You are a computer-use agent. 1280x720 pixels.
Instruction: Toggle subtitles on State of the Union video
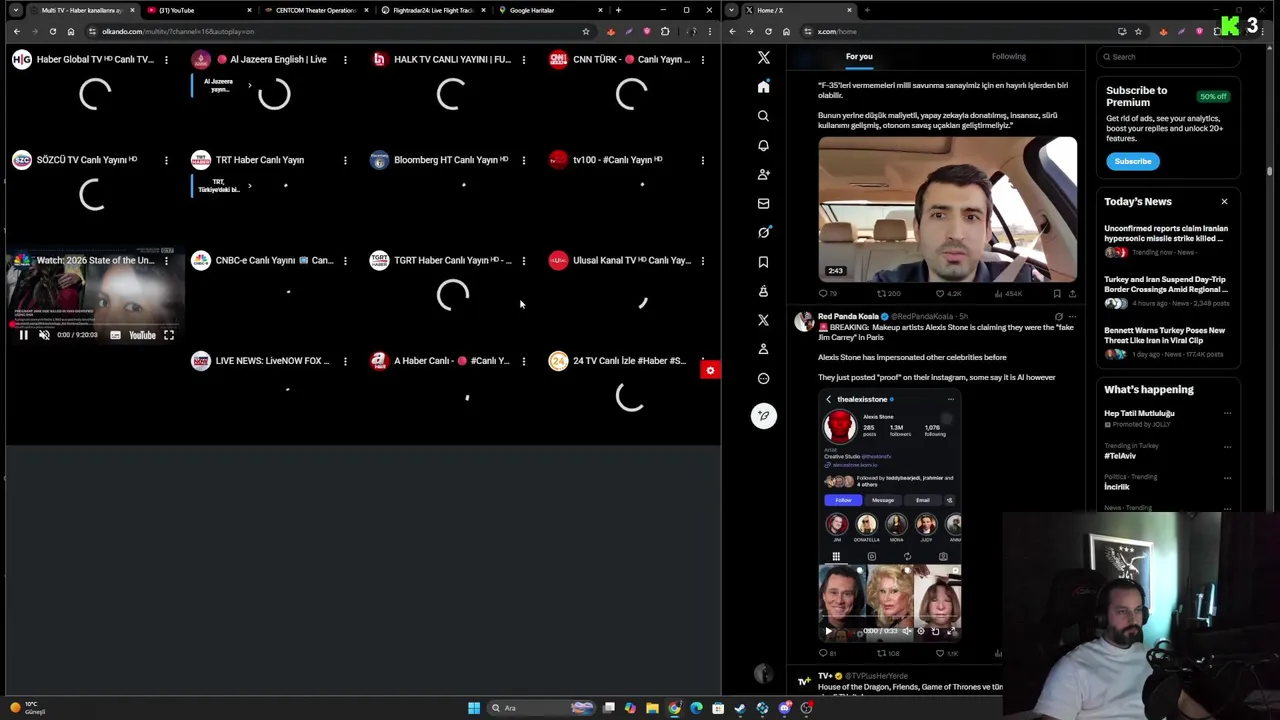click(115, 335)
